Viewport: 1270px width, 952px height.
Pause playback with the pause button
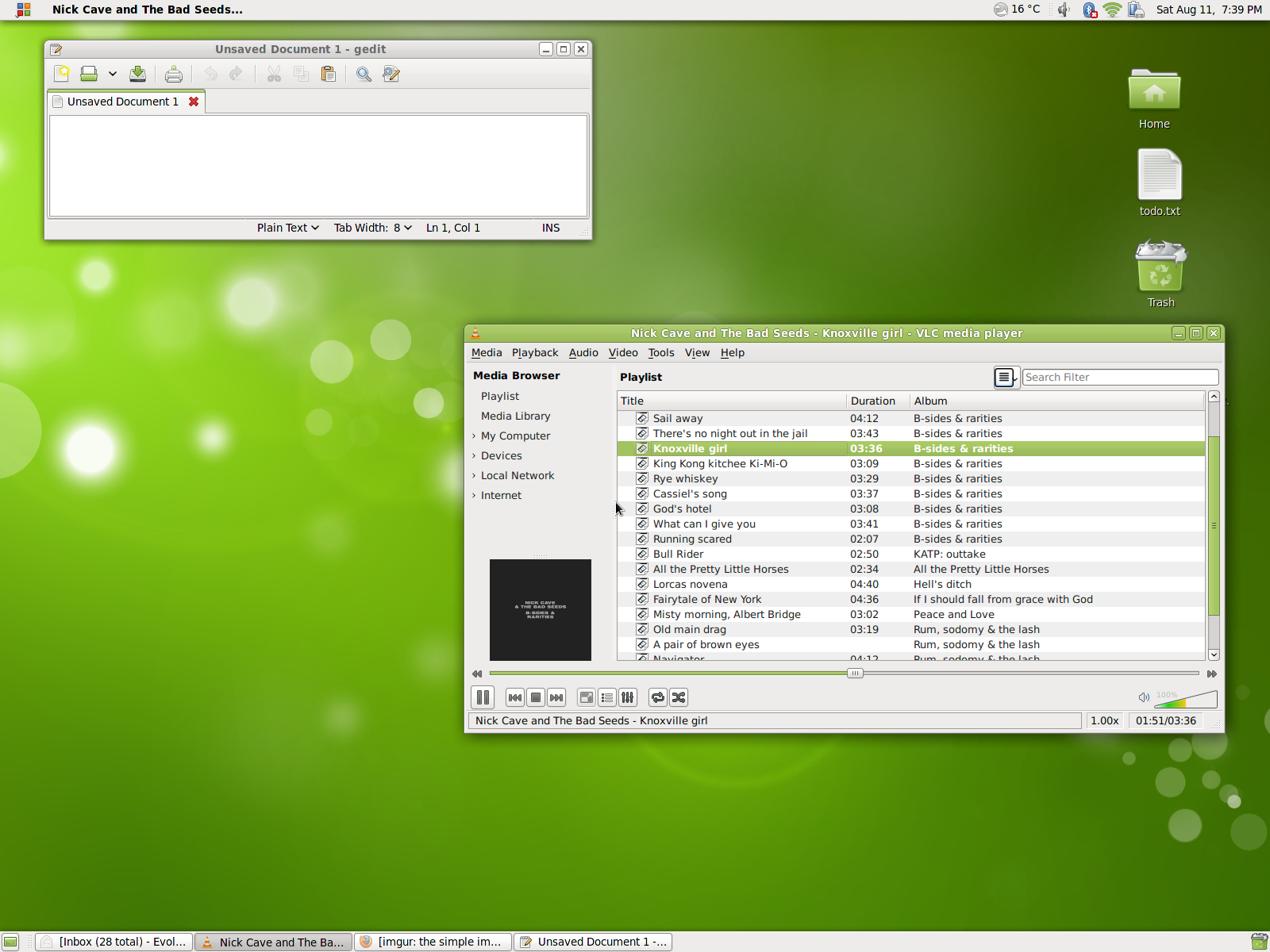point(483,697)
